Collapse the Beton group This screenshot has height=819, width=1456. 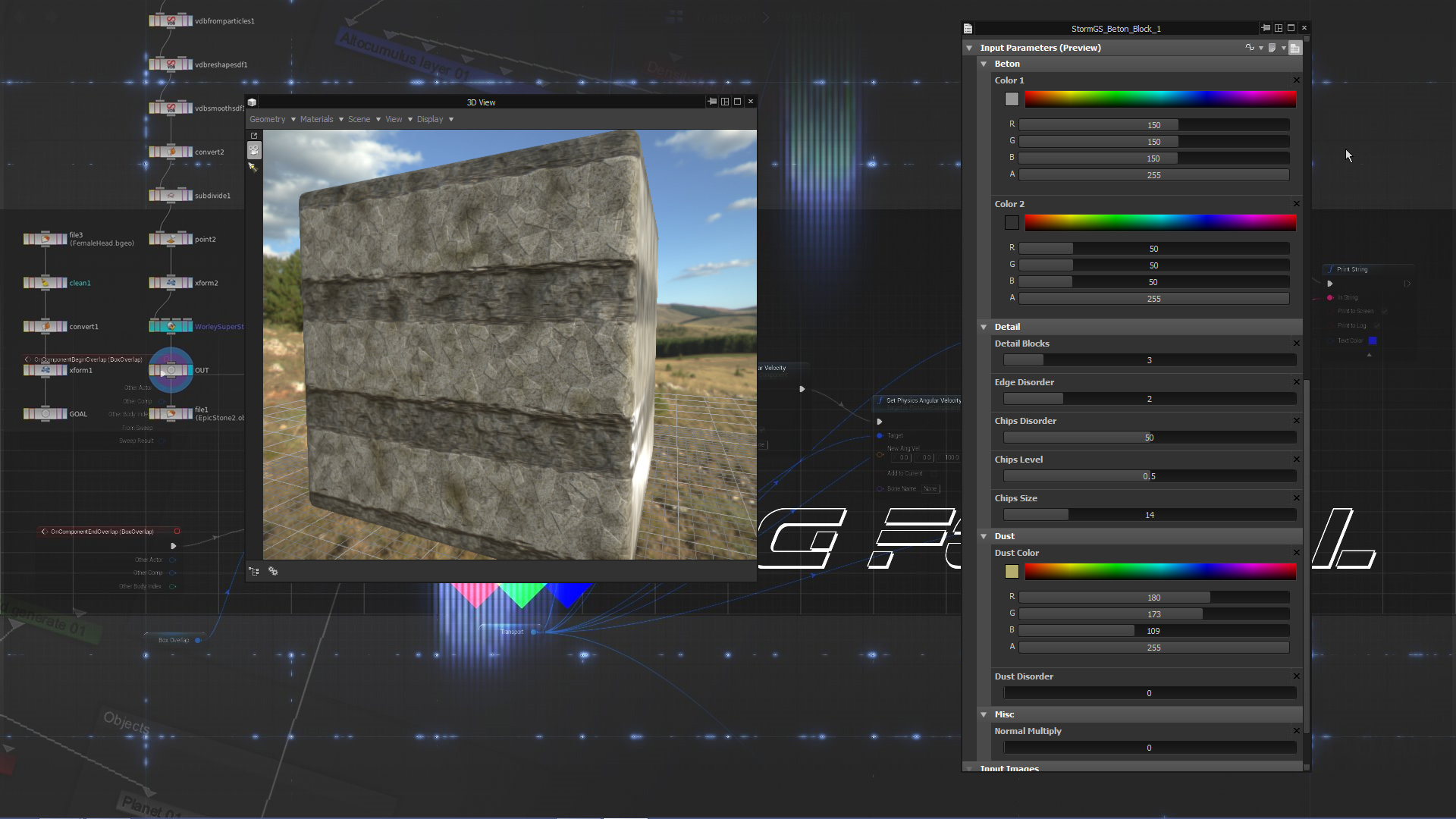(984, 64)
